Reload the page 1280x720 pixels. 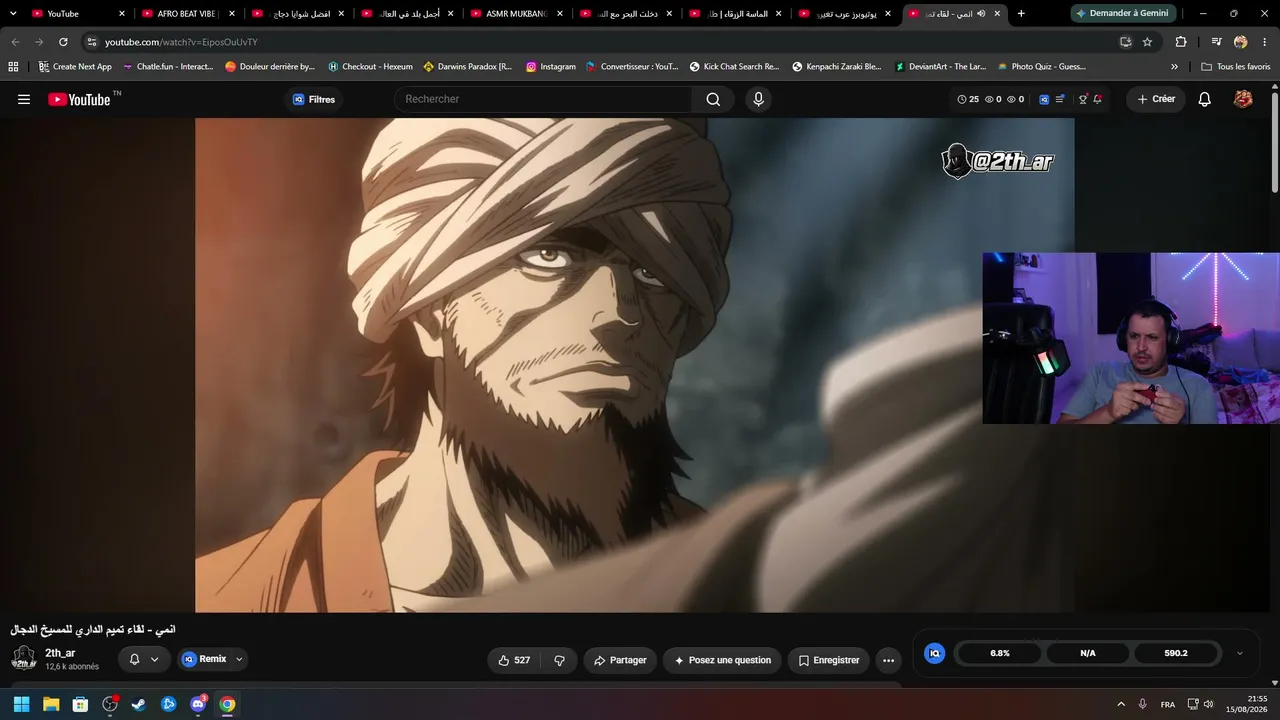pyautogui.click(x=63, y=42)
